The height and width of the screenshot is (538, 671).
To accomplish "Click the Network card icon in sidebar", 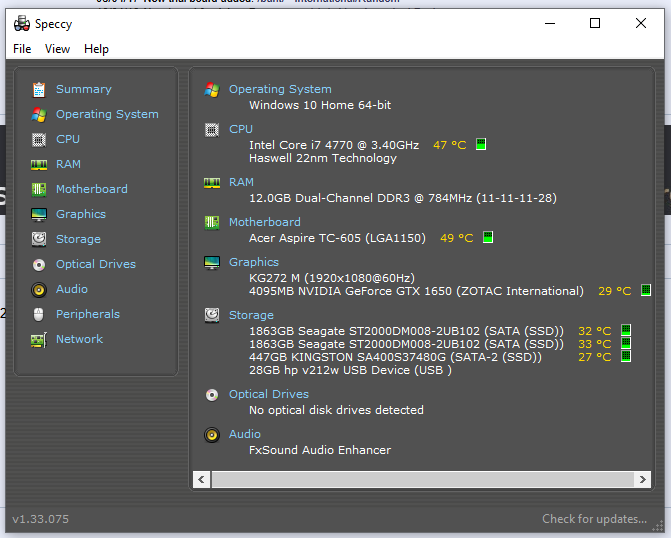I will point(39,340).
